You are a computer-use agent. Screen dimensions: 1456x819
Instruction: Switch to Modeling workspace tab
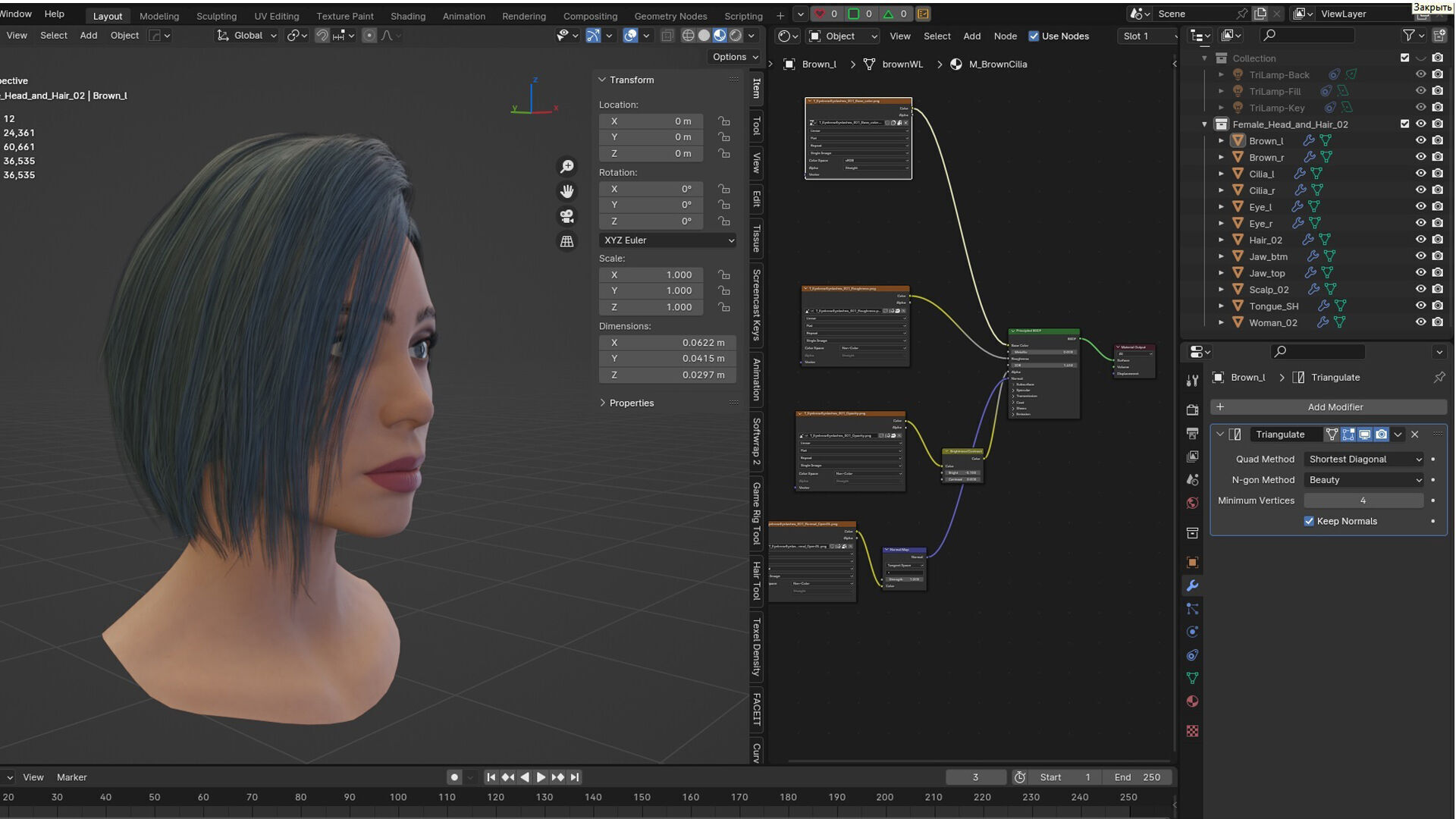159,16
